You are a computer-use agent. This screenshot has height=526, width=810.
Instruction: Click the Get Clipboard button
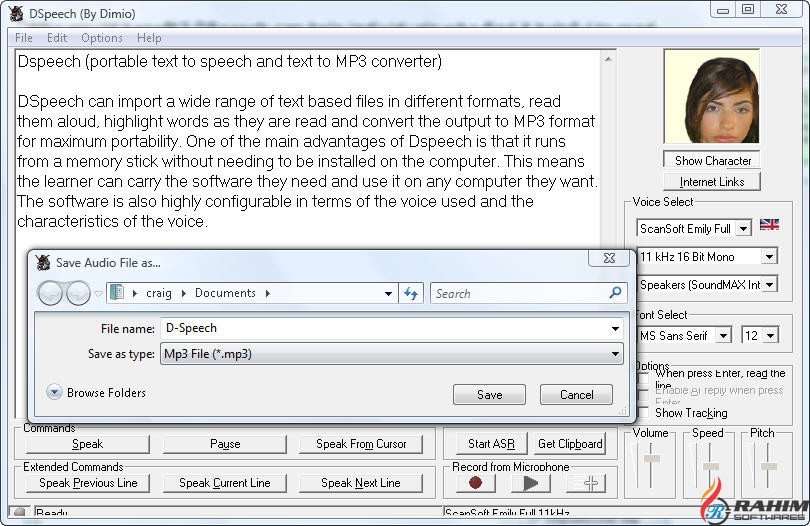570,444
